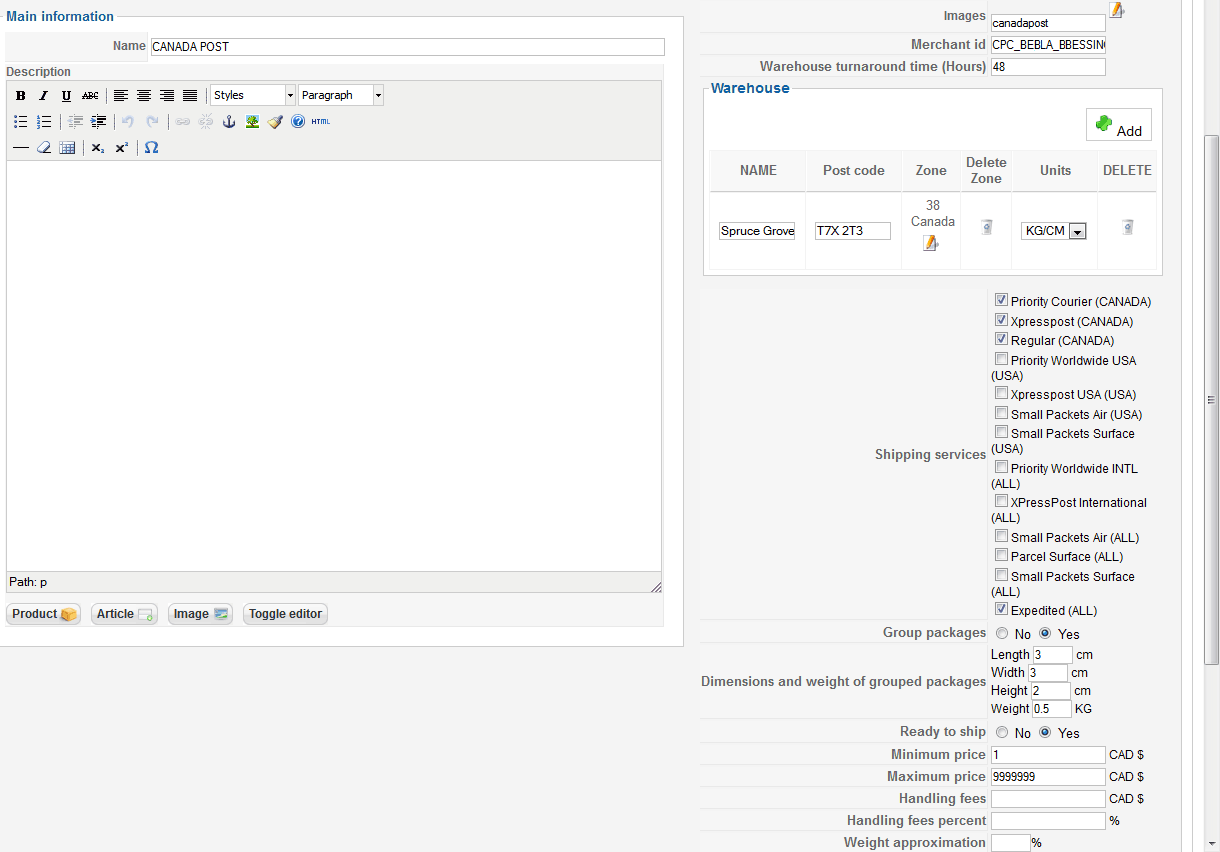Click the Article insert button
Screen dimensions: 1220x852
point(124,614)
